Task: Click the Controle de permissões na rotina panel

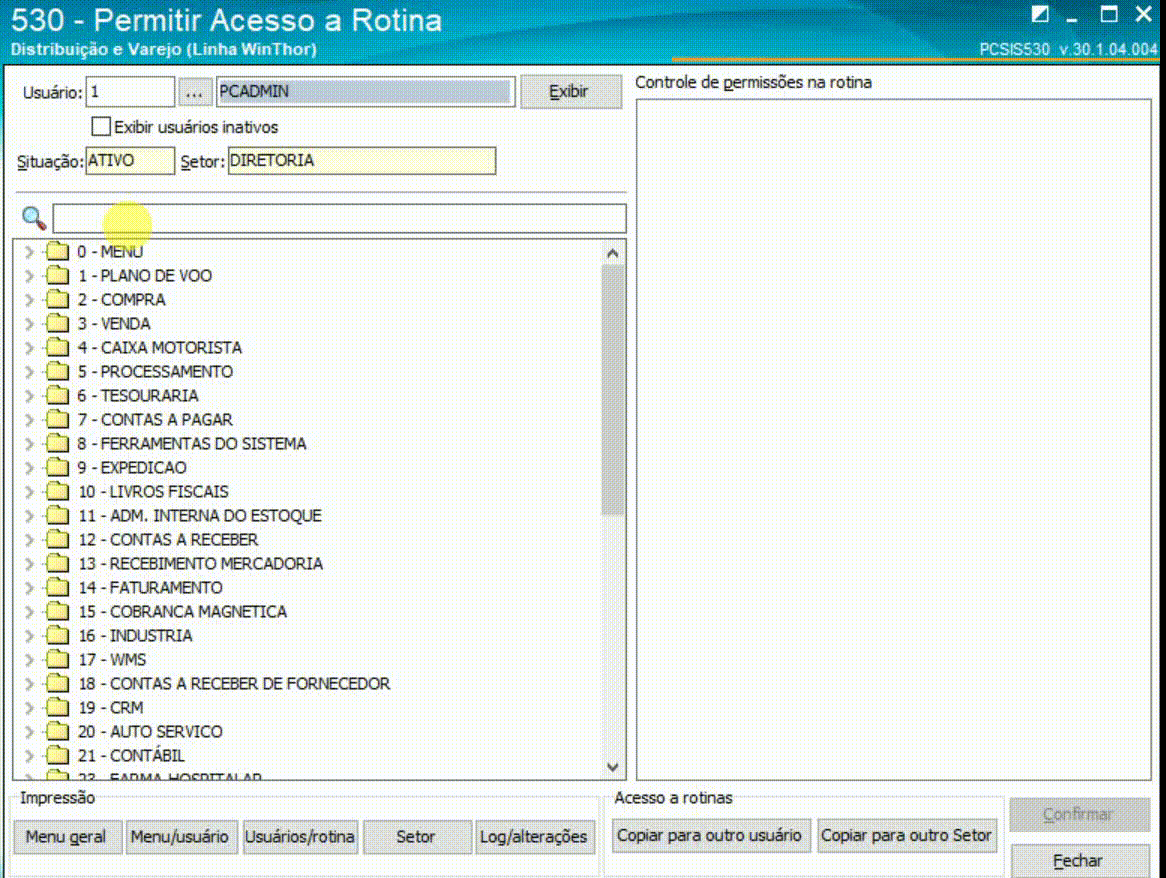Action: click(x=893, y=439)
